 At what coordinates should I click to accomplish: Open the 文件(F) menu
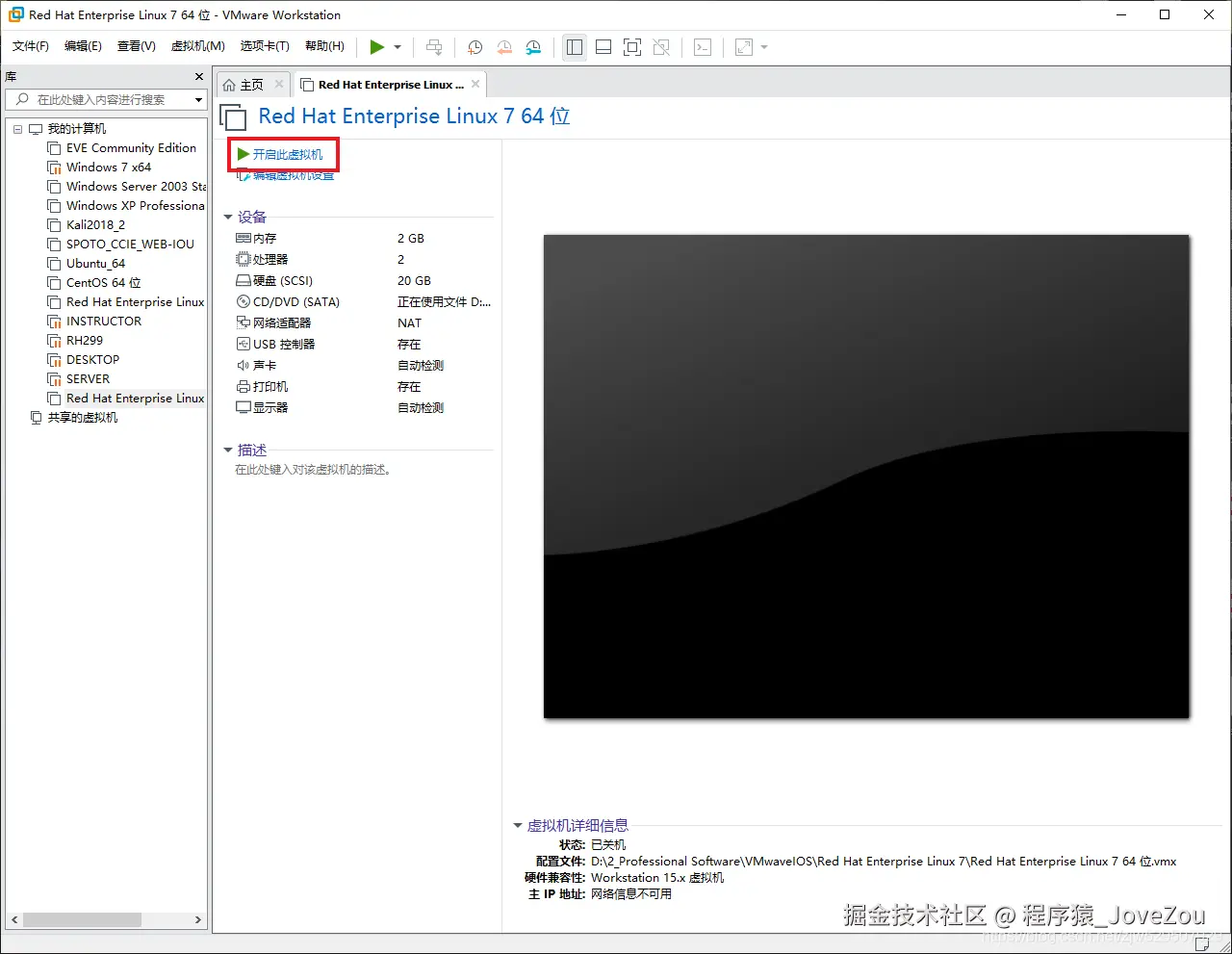pyautogui.click(x=31, y=46)
